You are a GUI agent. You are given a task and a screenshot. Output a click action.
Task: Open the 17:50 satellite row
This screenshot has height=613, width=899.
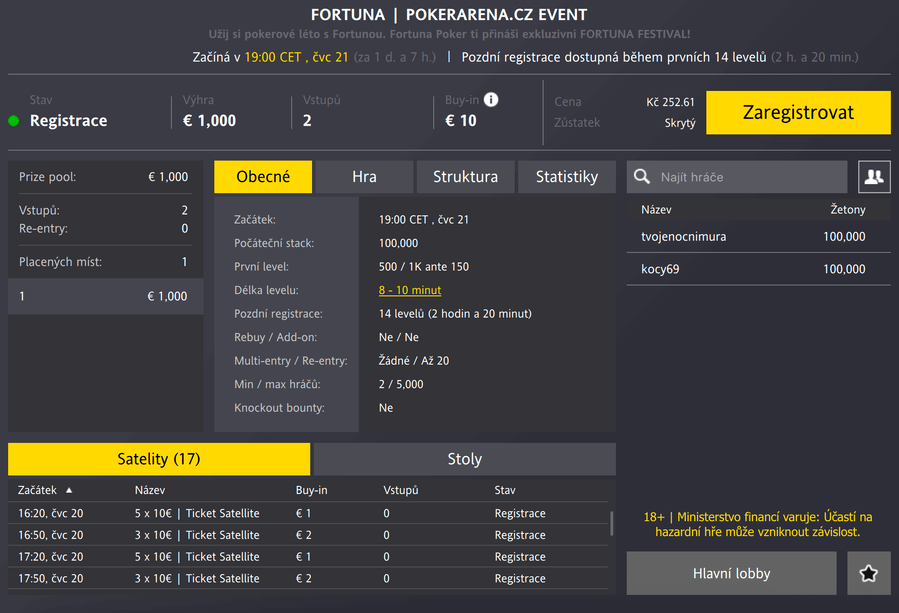[308, 579]
